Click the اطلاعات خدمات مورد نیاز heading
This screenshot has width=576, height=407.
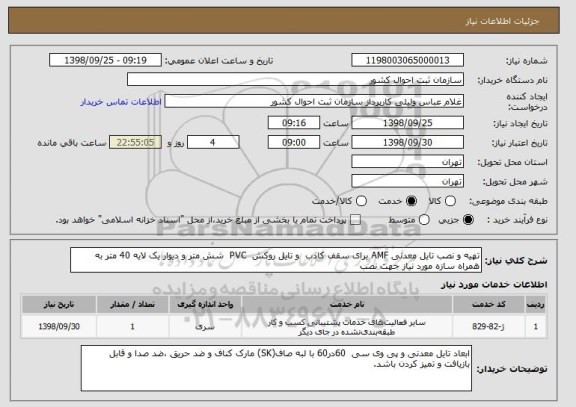[494, 284]
